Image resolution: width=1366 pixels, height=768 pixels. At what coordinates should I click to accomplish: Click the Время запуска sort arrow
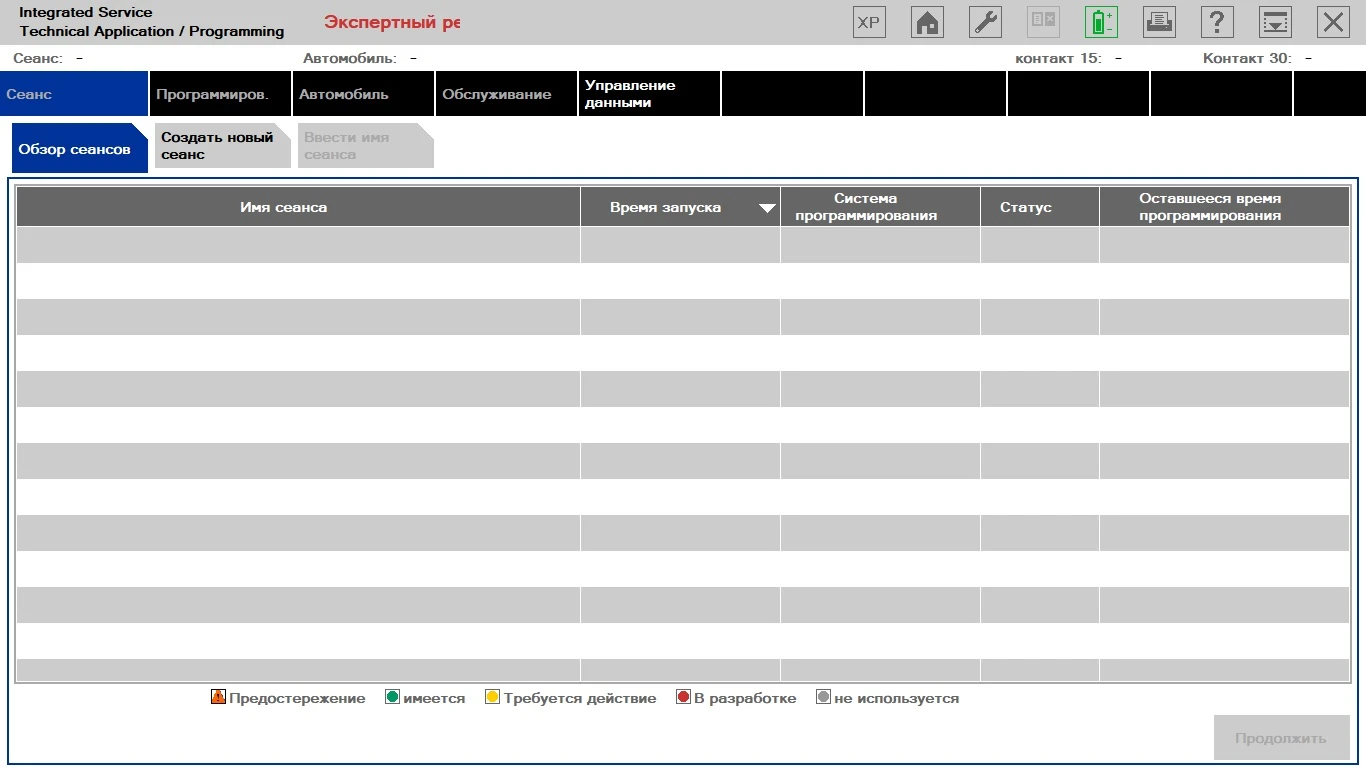767,208
